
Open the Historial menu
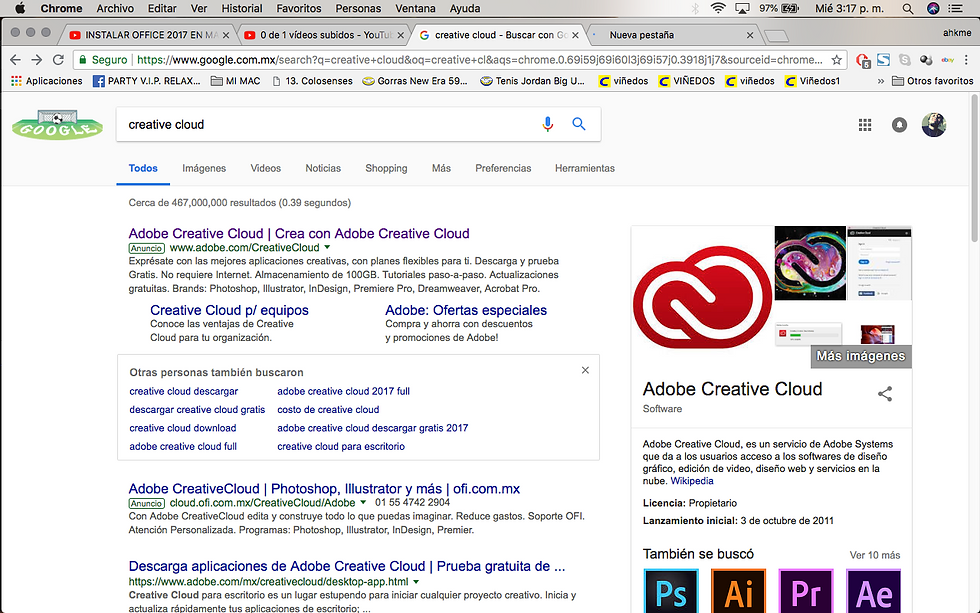coord(242,8)
